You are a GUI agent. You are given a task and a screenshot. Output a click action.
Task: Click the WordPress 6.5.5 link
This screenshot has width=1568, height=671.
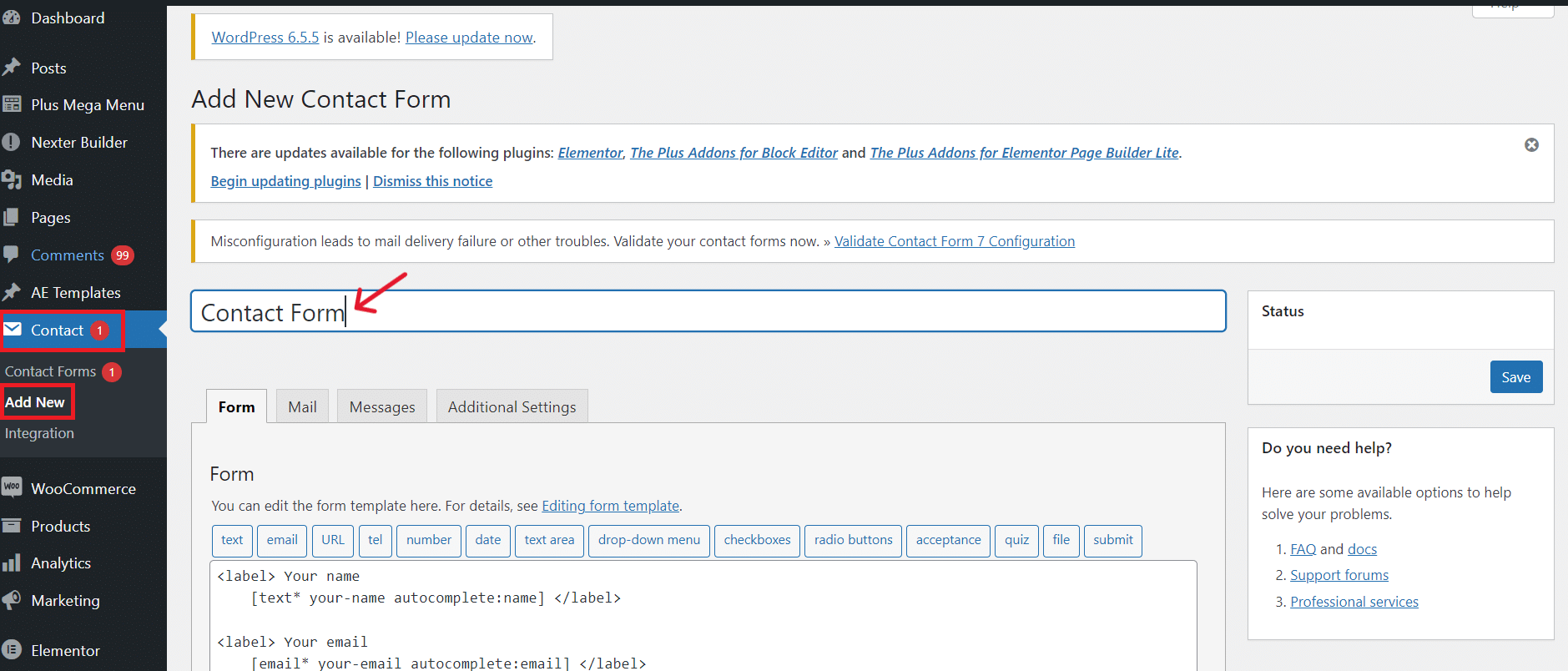coord(265,38)
